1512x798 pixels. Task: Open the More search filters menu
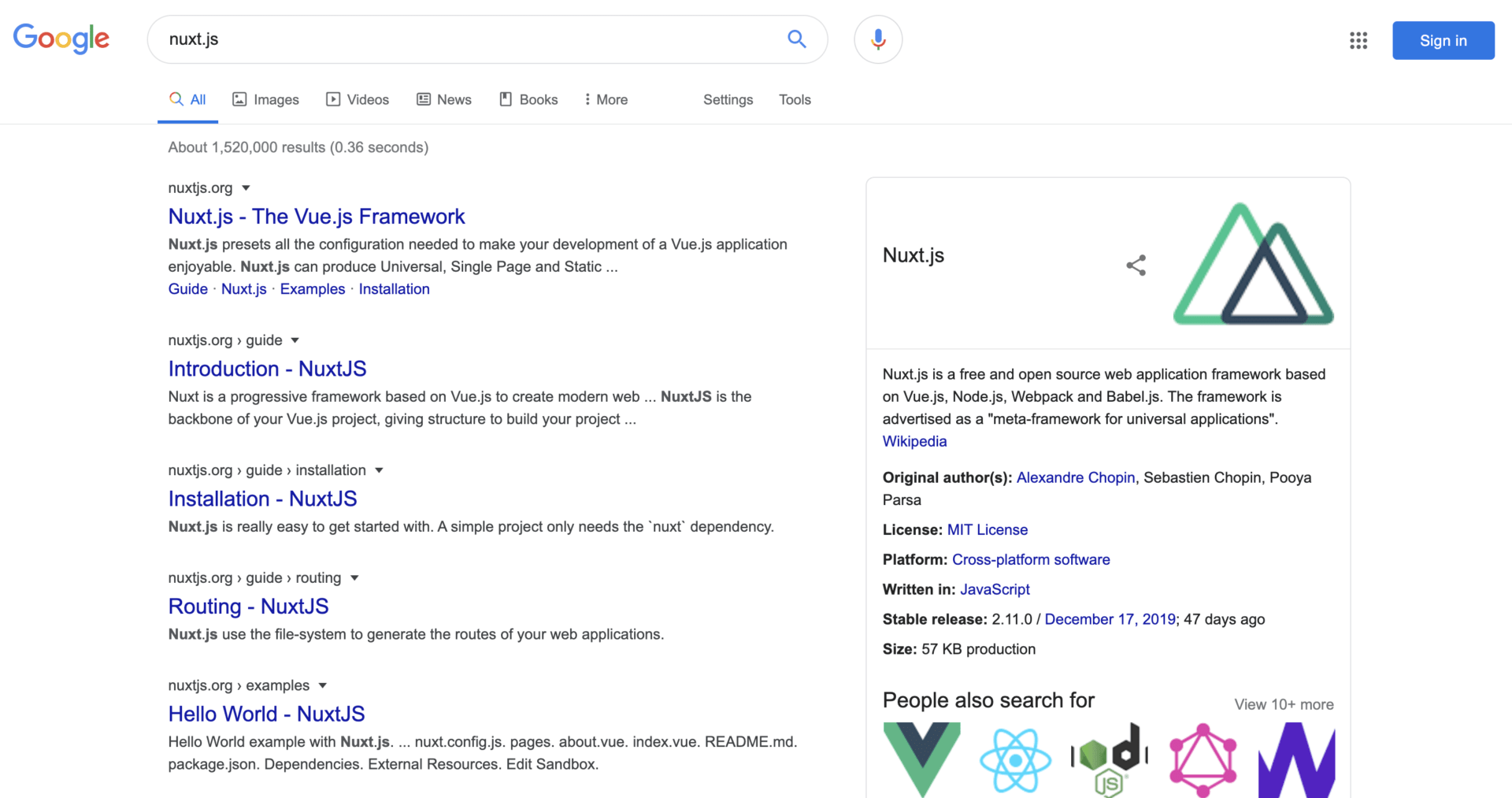tap(606, 100)
